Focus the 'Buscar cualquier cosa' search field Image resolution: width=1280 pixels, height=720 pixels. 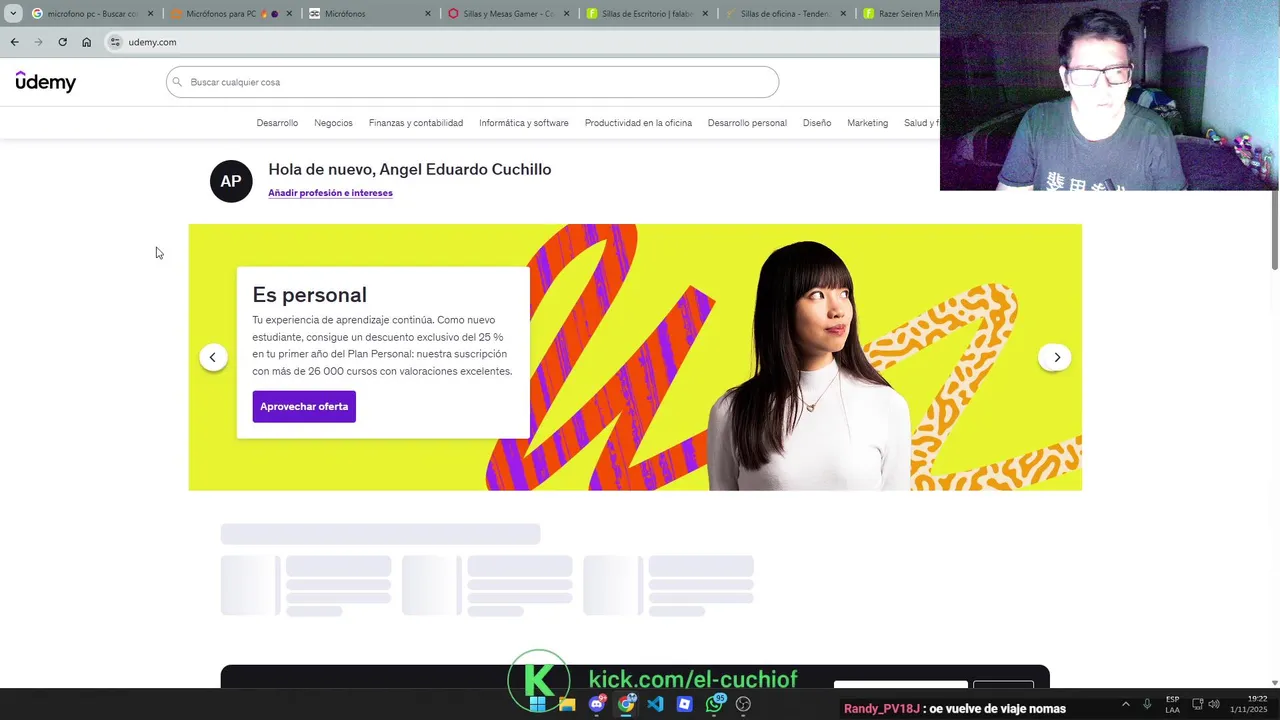[x=472, y=82]
